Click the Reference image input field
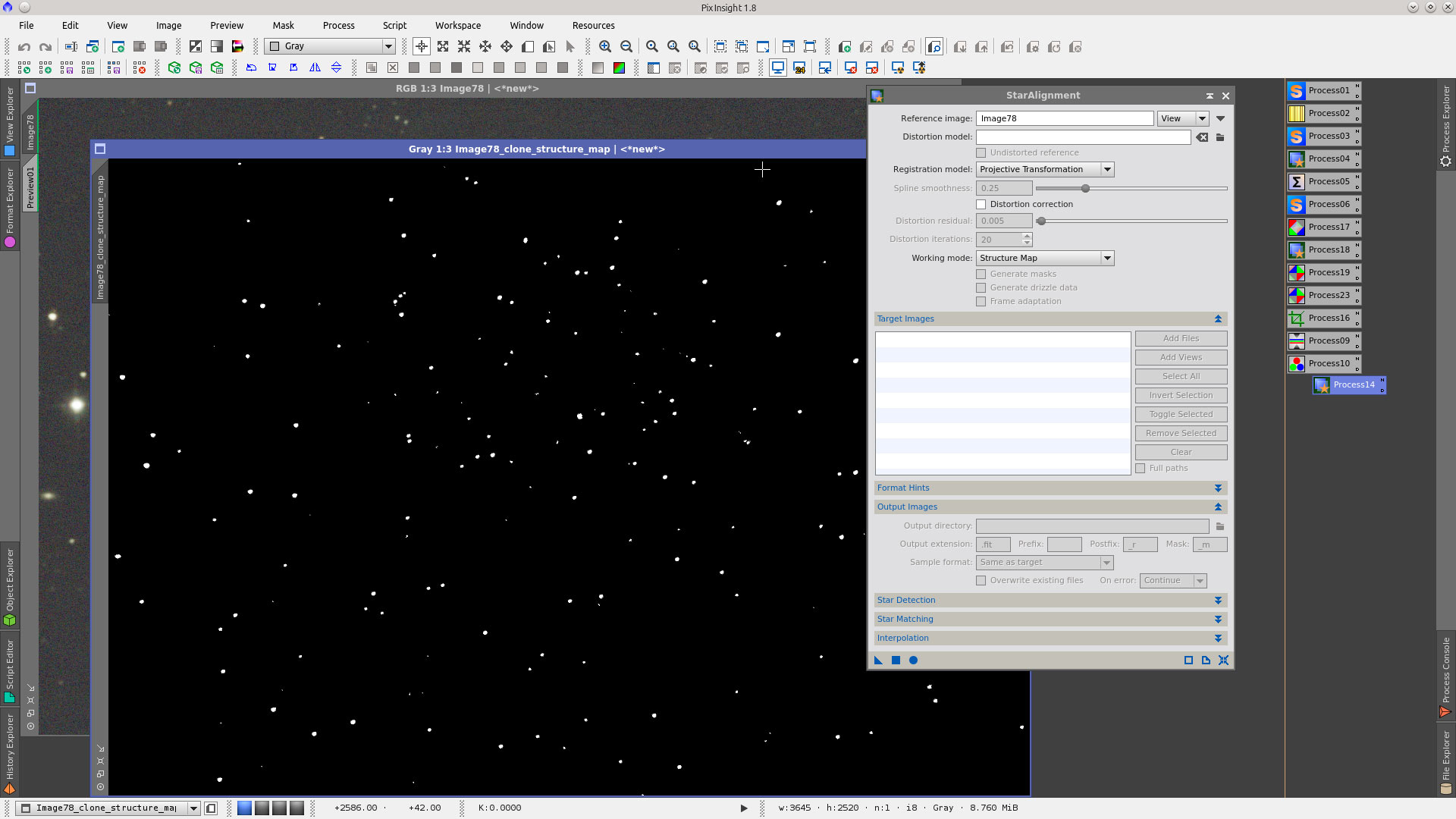Image resolution: width=1456 pixels, height=819 pixels. point(1064,118)
